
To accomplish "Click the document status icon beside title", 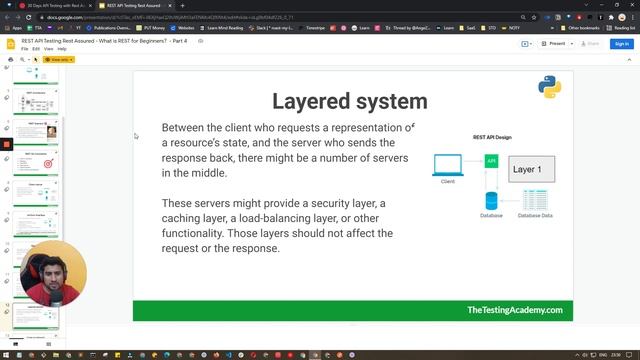I will click(200, 41).
